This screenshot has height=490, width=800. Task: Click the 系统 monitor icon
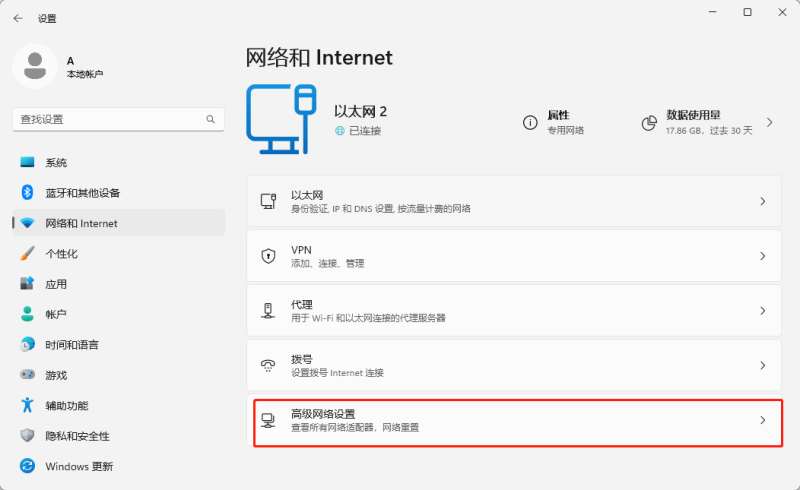pyautogui.click(x=27, y=162)
